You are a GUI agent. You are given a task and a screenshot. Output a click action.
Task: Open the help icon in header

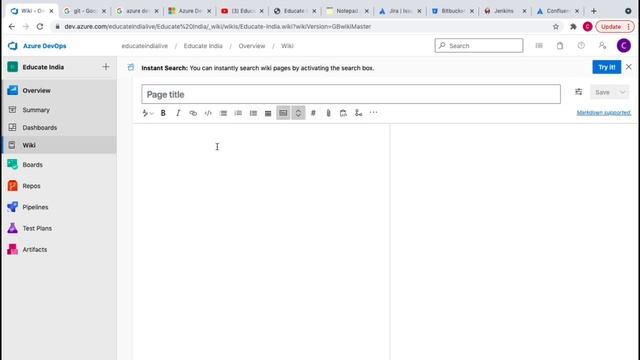pos(581,46)
